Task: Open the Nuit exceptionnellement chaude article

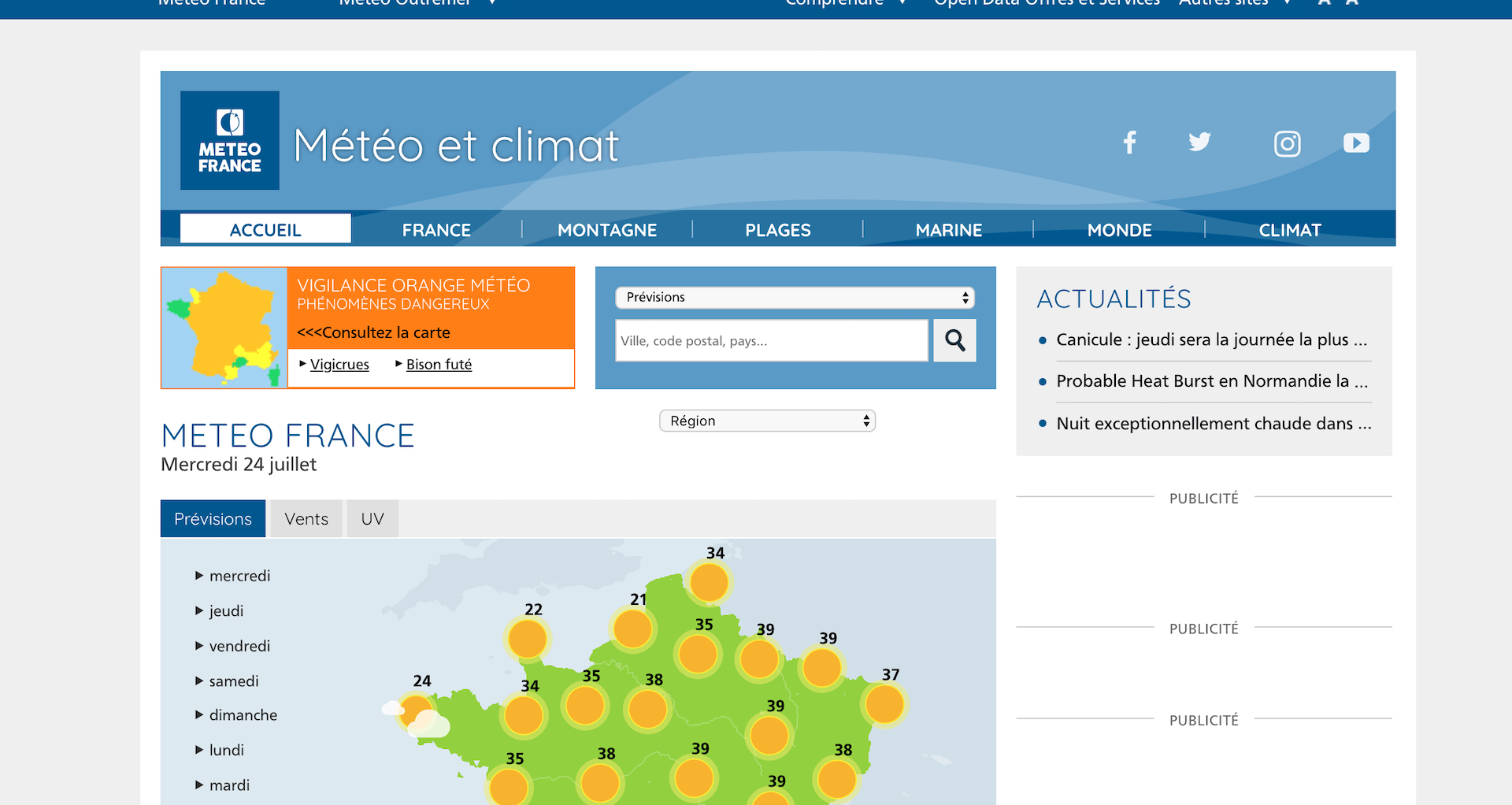Action: point(1214,424)
